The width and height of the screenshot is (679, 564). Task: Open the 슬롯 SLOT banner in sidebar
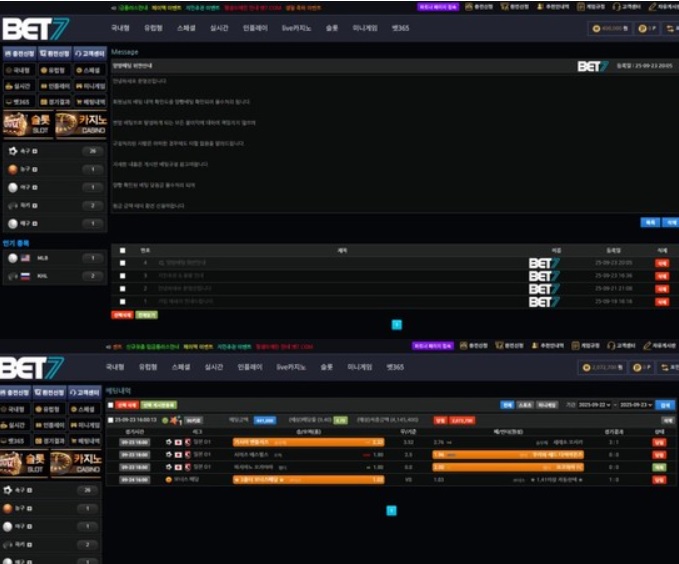(27, 124)
